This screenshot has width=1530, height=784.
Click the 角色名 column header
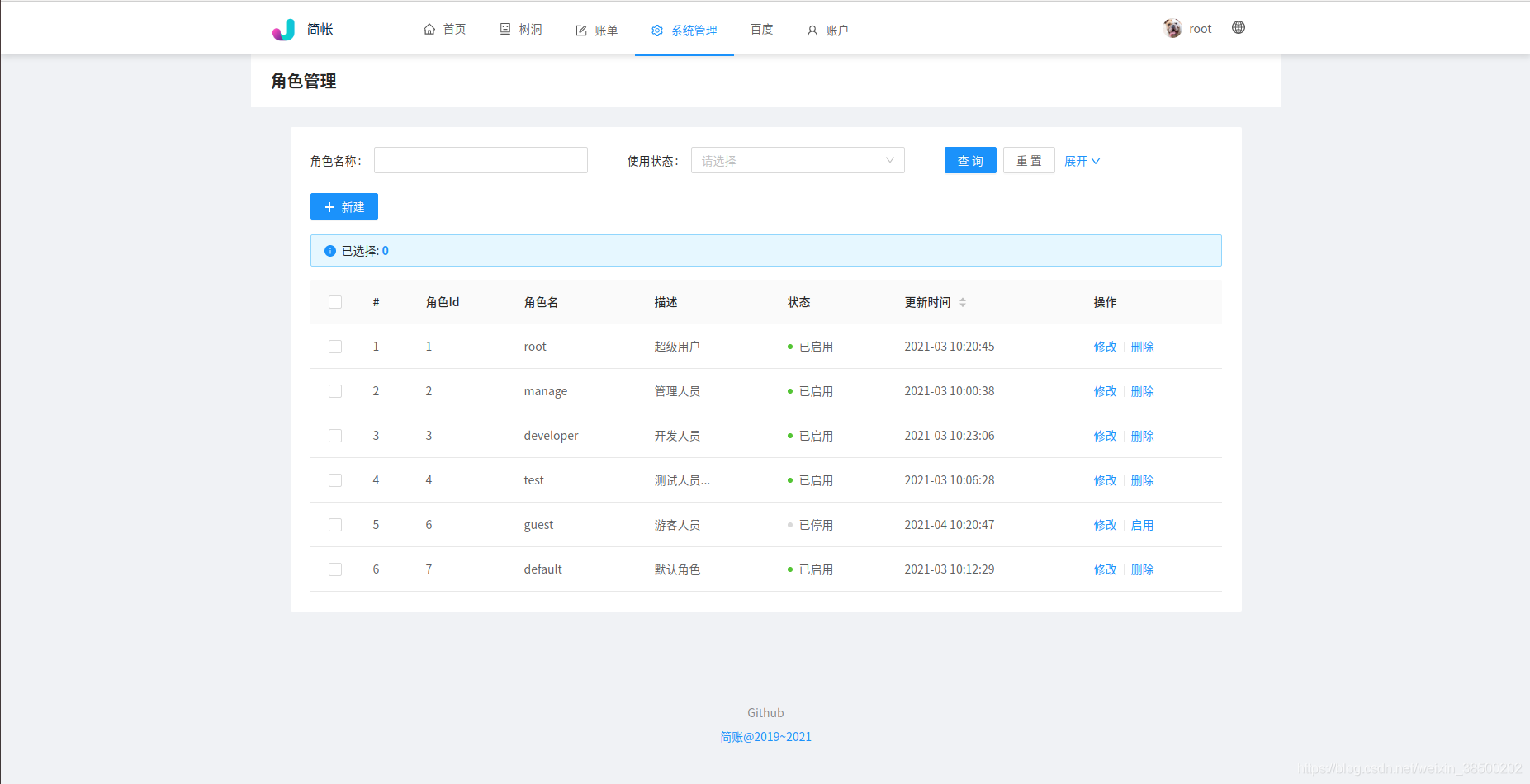pos(541,302)
